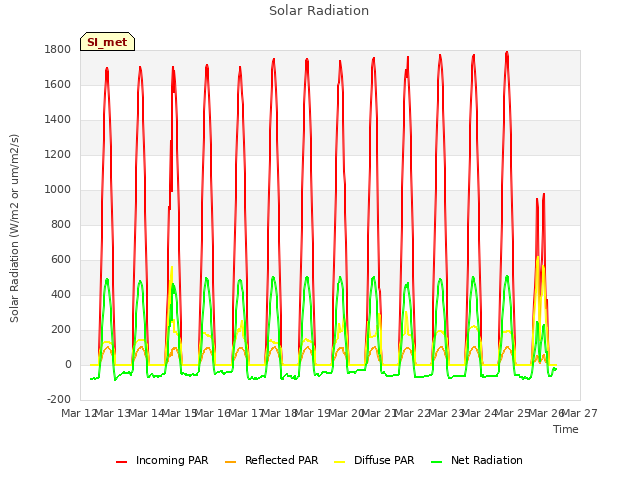Click the 1600 y-axis tick label
Image resolution: width=640 pixels, height=480 pixels.
58,84
